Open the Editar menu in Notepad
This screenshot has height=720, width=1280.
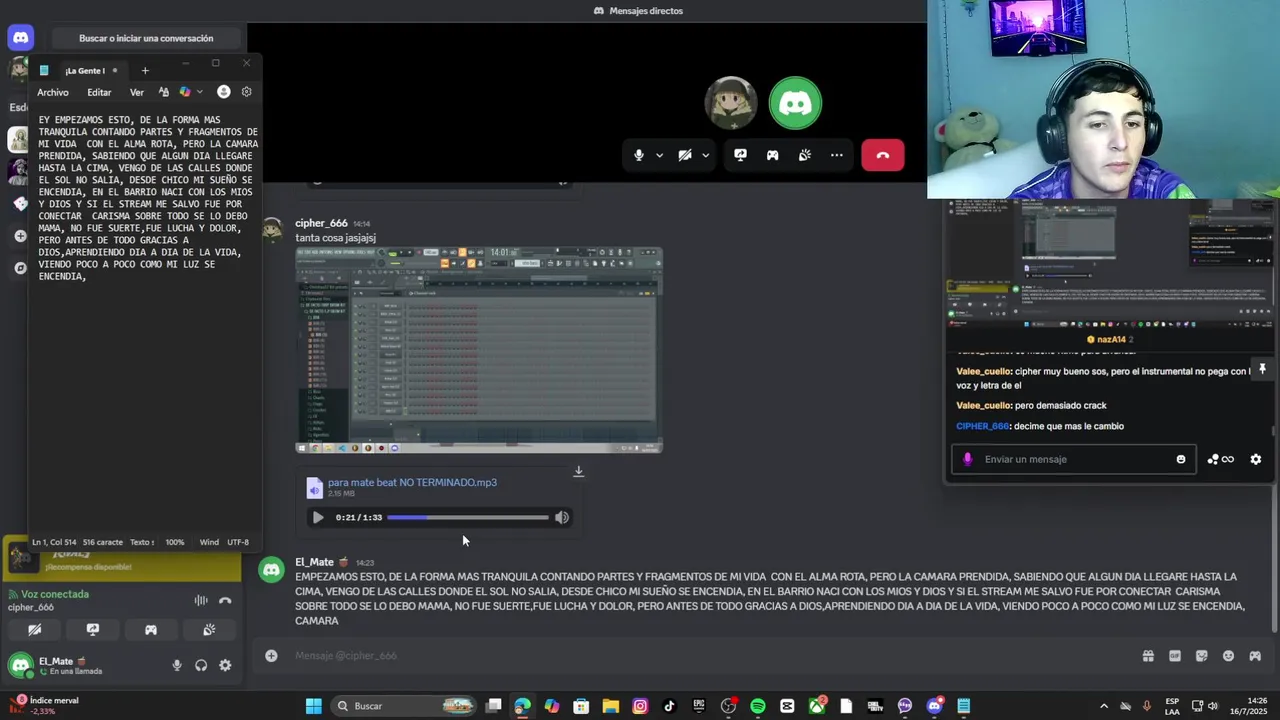[x=99, y=92]
